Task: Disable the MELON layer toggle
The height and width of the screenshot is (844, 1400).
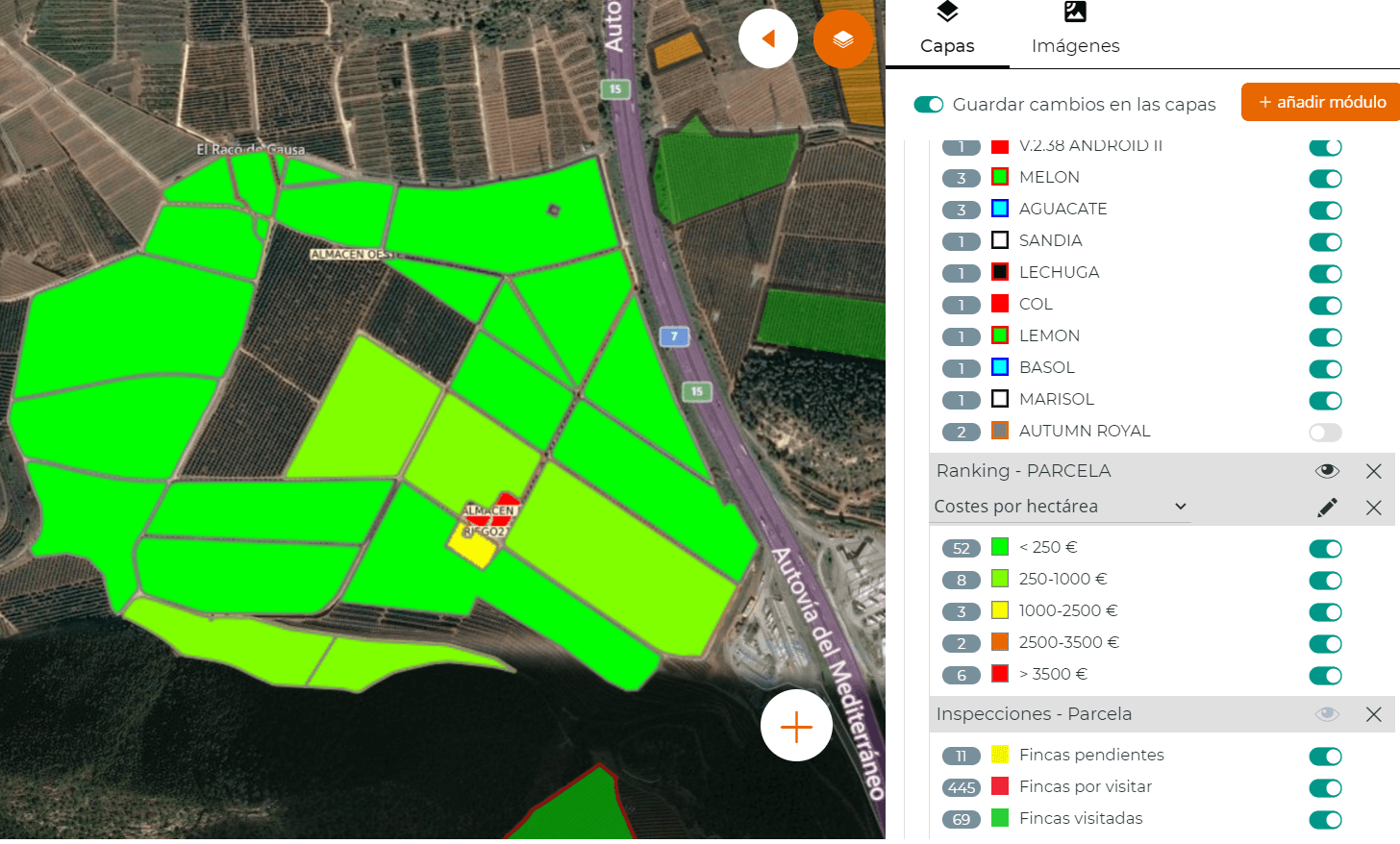Action: click(x=1325, y=179)
